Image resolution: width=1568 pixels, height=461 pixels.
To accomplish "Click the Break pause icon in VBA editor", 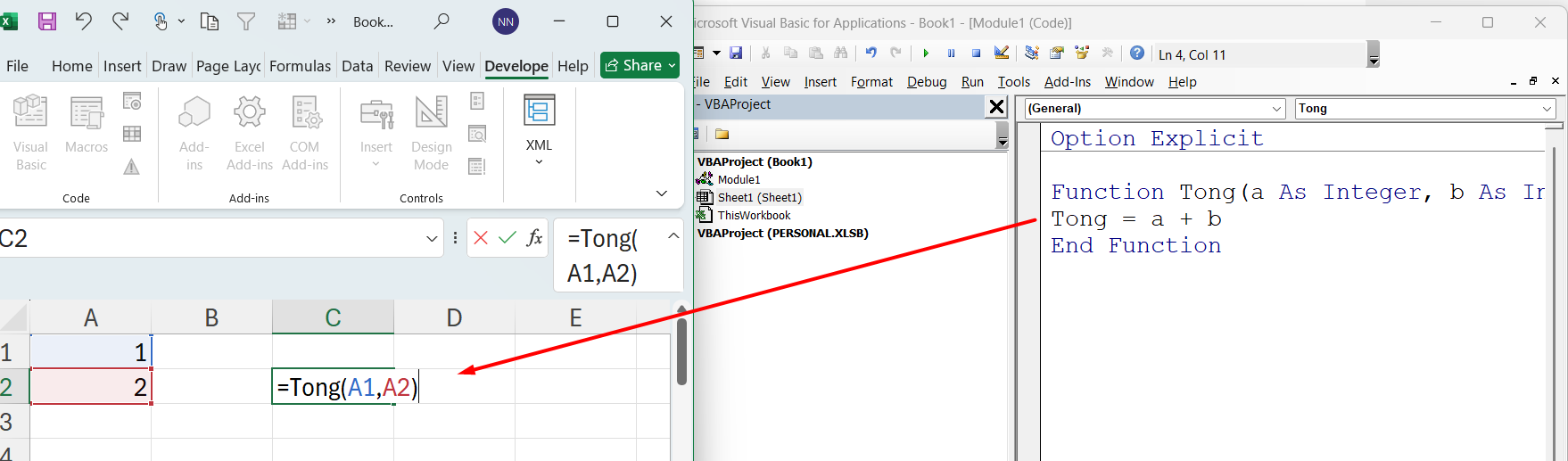I will click(951, 54).
